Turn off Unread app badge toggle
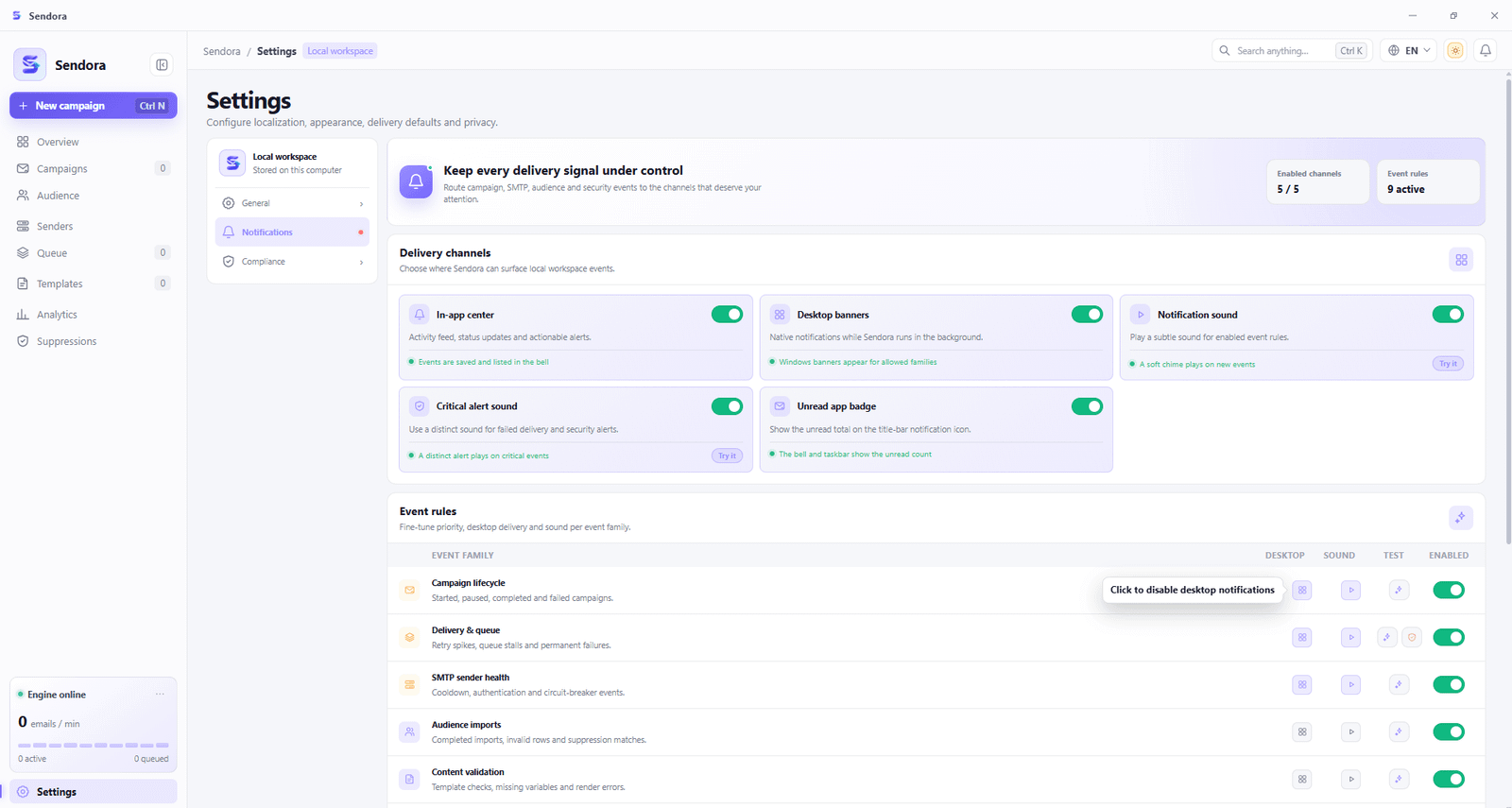 click(x=1087, y=406)
